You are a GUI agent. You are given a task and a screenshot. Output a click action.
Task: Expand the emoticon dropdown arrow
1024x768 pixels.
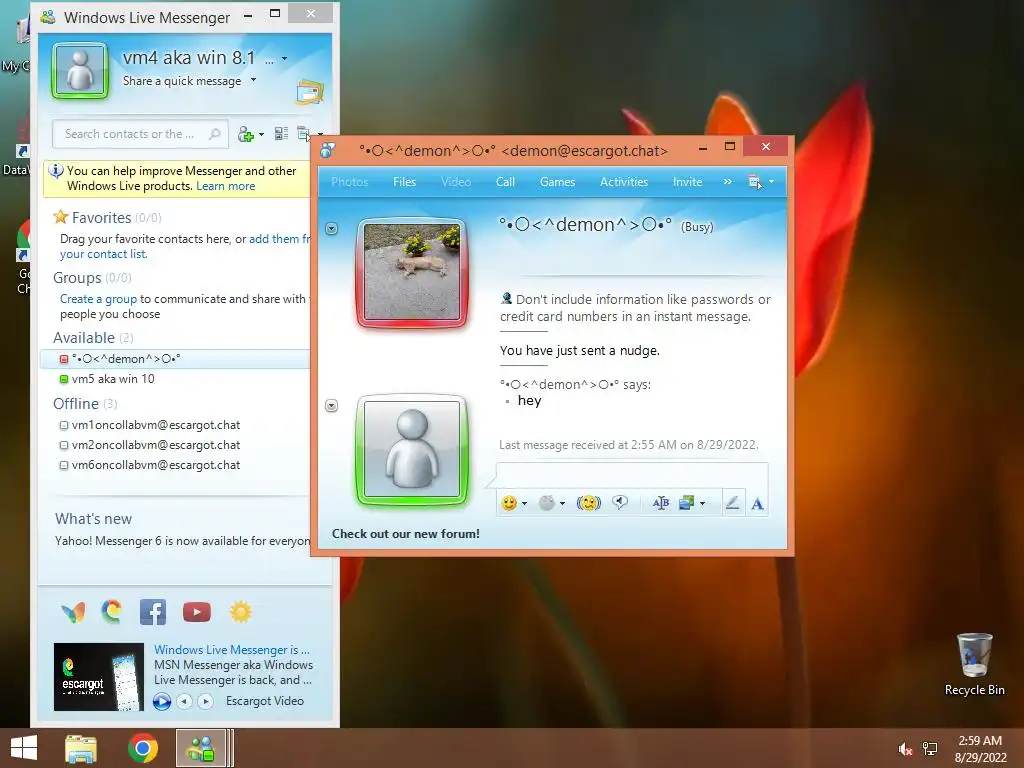[524, 504]
